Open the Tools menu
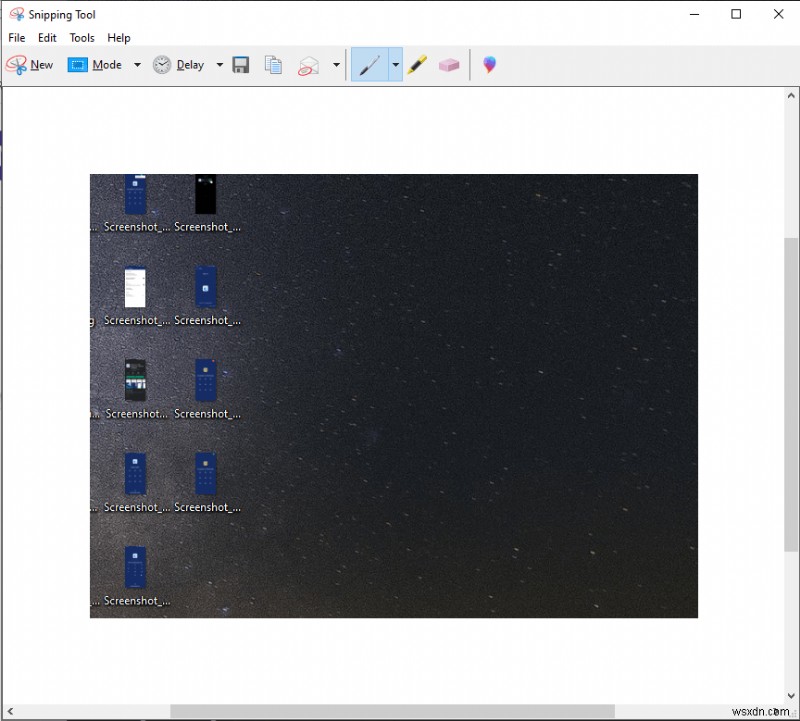The width and height of the screenshot is (800, 721). click(x=81, y=37)
